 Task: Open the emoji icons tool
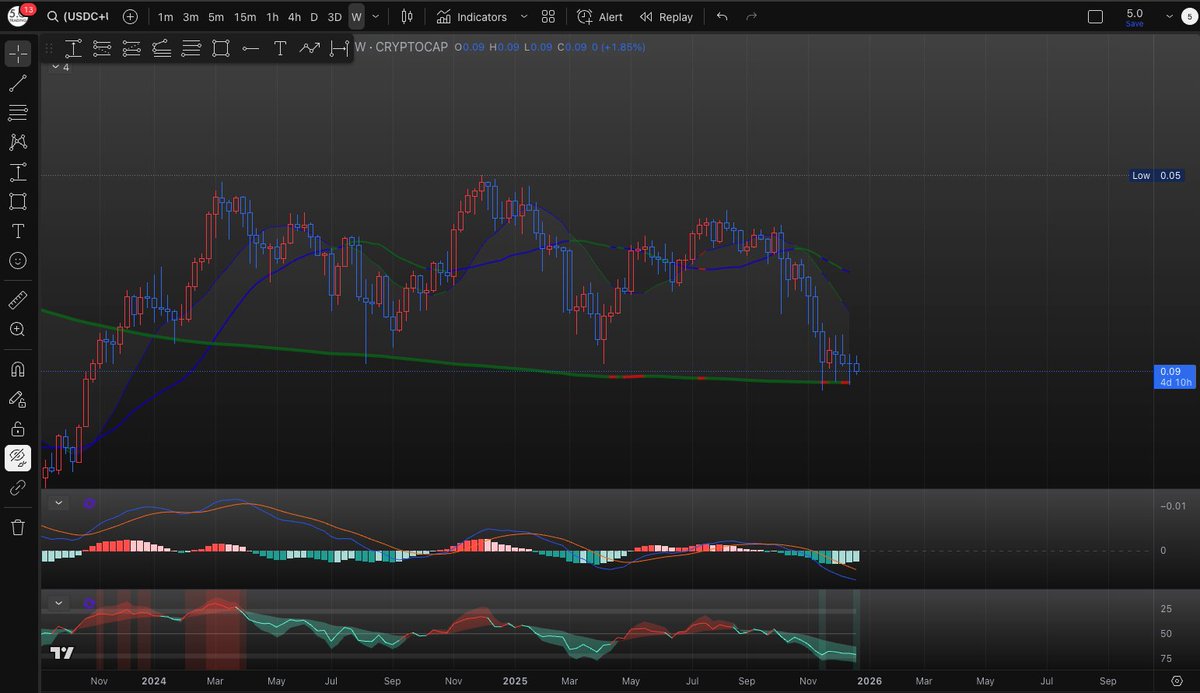pos(18,260)
